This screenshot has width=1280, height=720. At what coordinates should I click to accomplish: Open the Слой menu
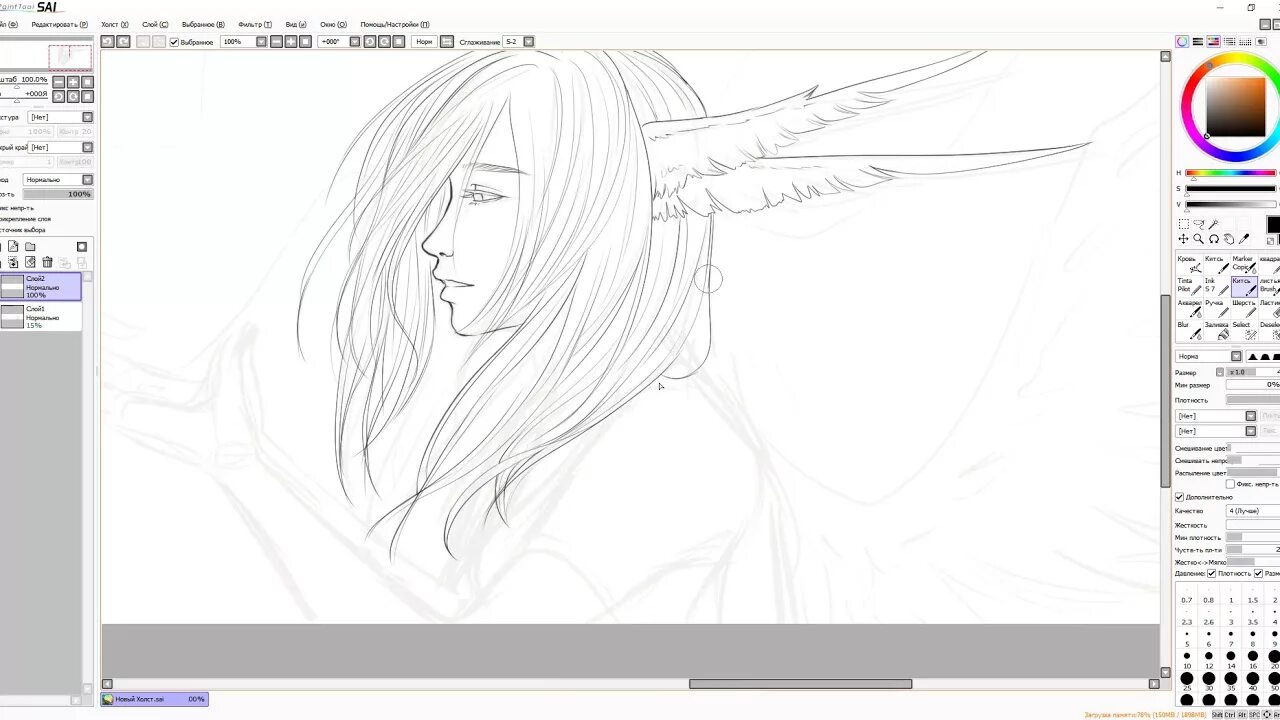[x=155, y=25]
